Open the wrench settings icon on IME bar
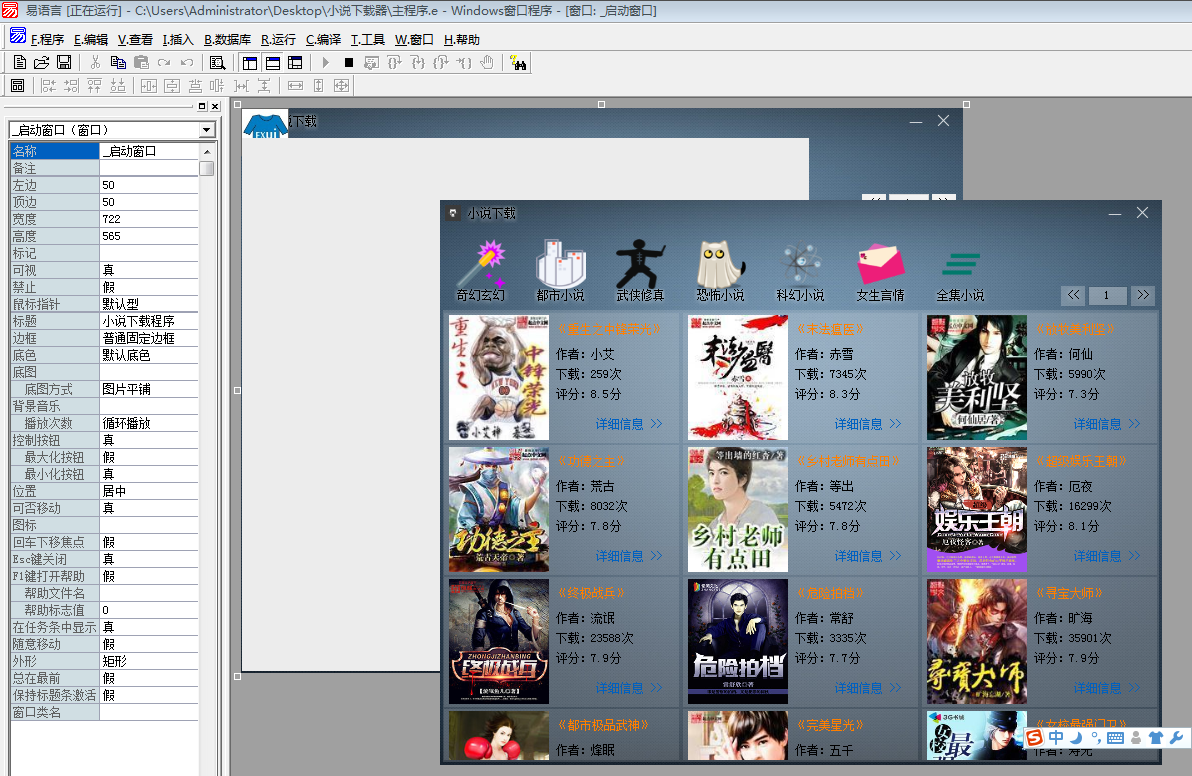Viewport: 1192px width, 776px height. point(1176,737)
